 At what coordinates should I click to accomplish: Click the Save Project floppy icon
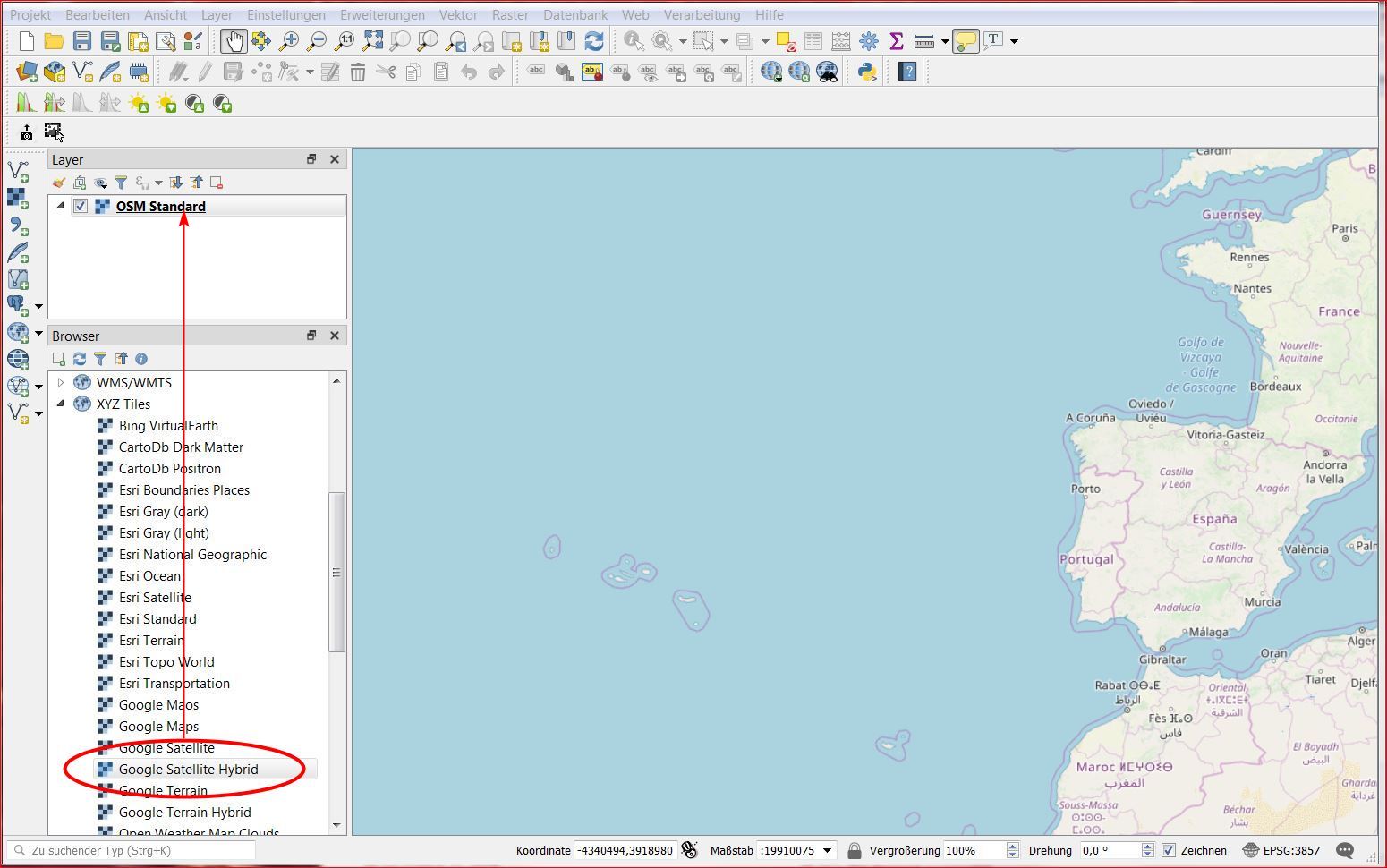click(82, 41)
